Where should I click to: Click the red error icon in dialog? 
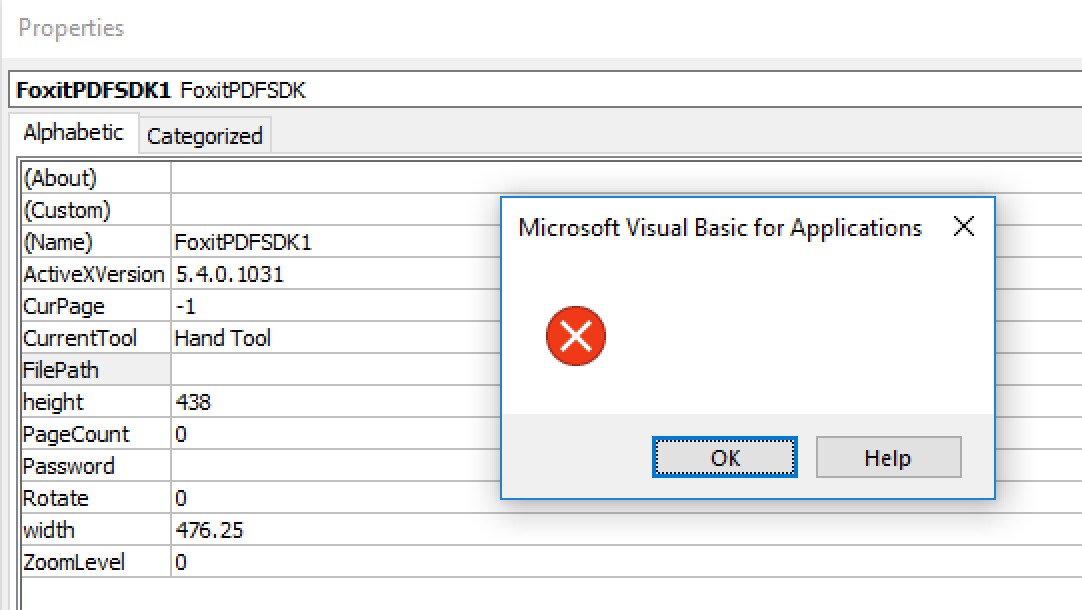576,336
